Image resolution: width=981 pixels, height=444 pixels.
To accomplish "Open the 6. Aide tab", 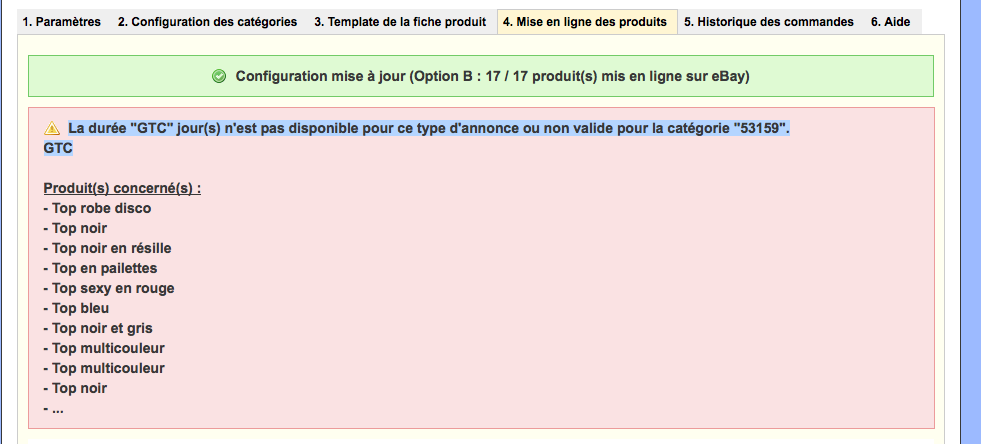I will (890, 22).
